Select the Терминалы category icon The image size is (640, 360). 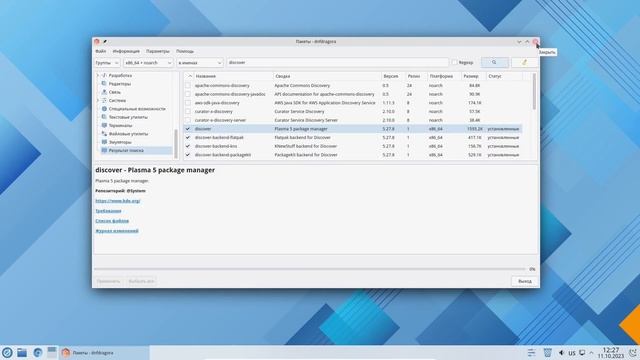click(104, 125)
